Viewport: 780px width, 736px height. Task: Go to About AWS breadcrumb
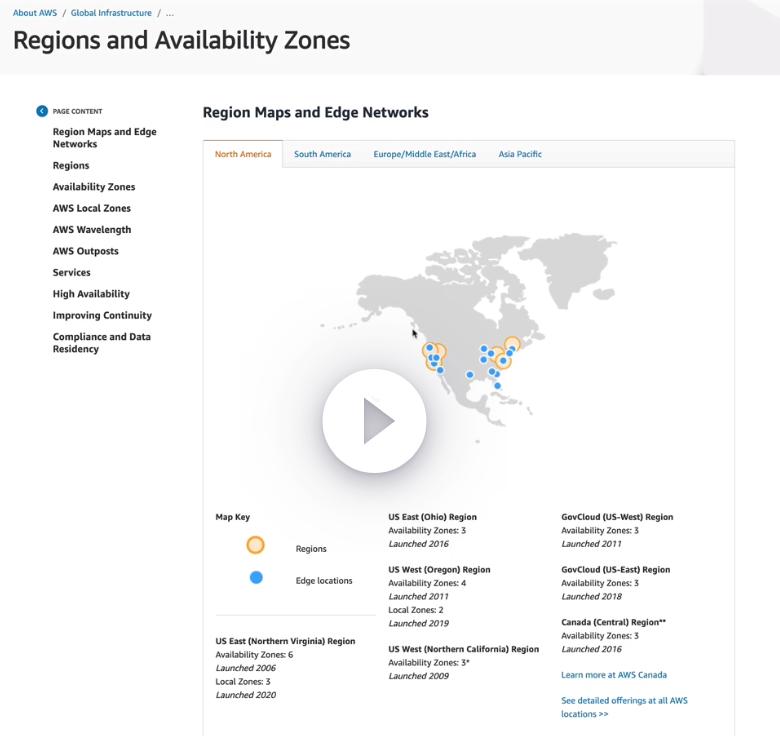tap(35, 13)
